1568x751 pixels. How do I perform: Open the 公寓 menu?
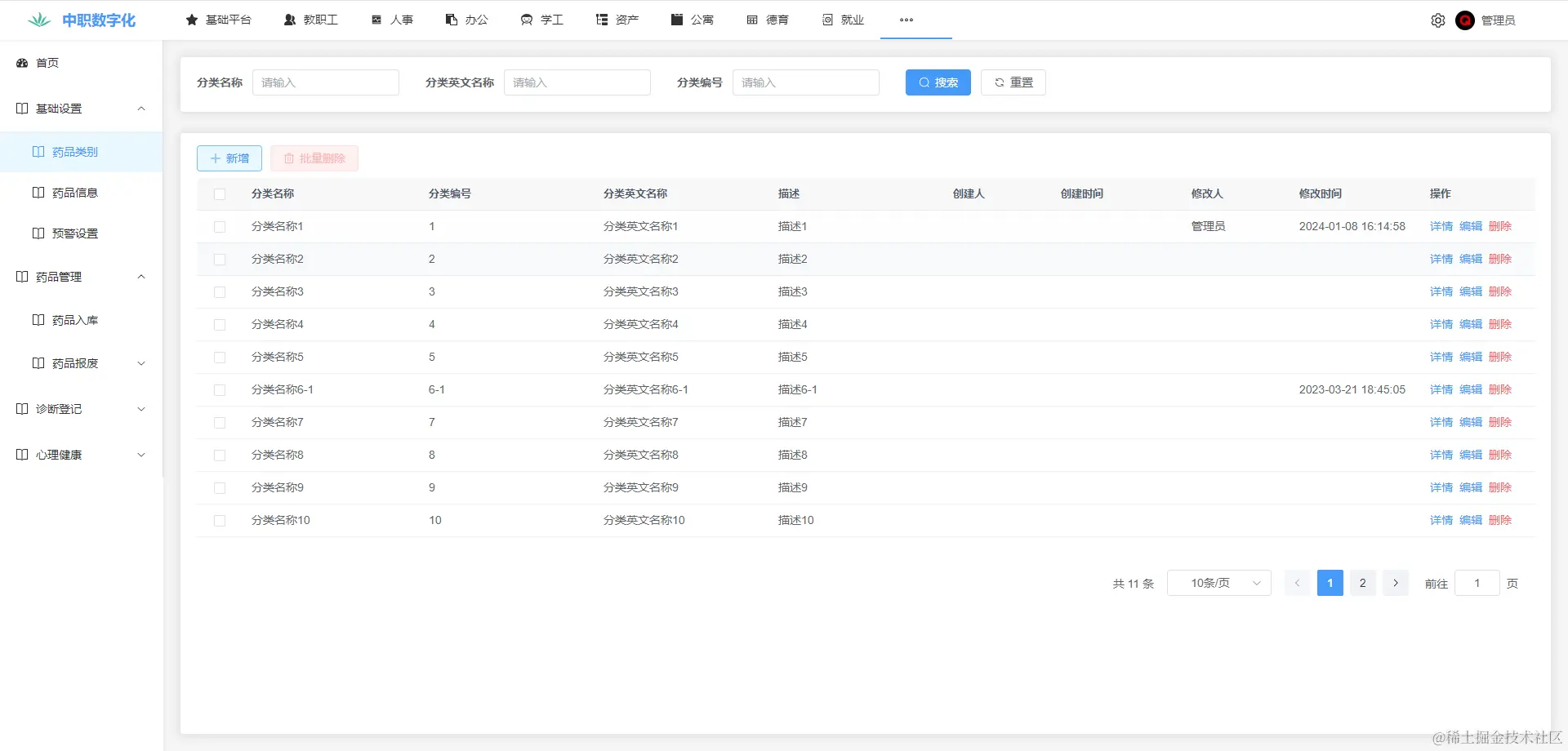(693, 20)
